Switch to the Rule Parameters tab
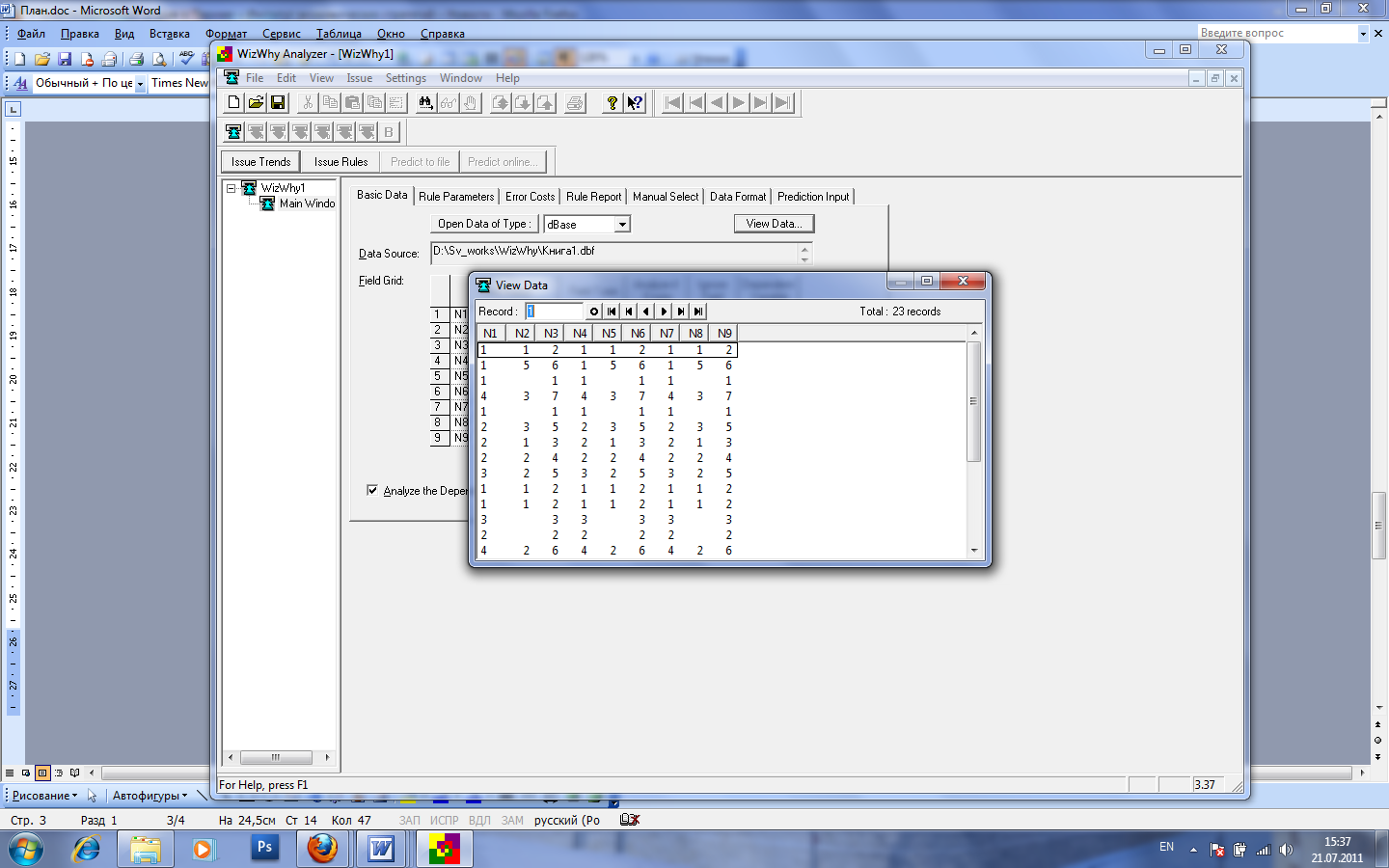The image size is (1389, 868). (456, 196)
